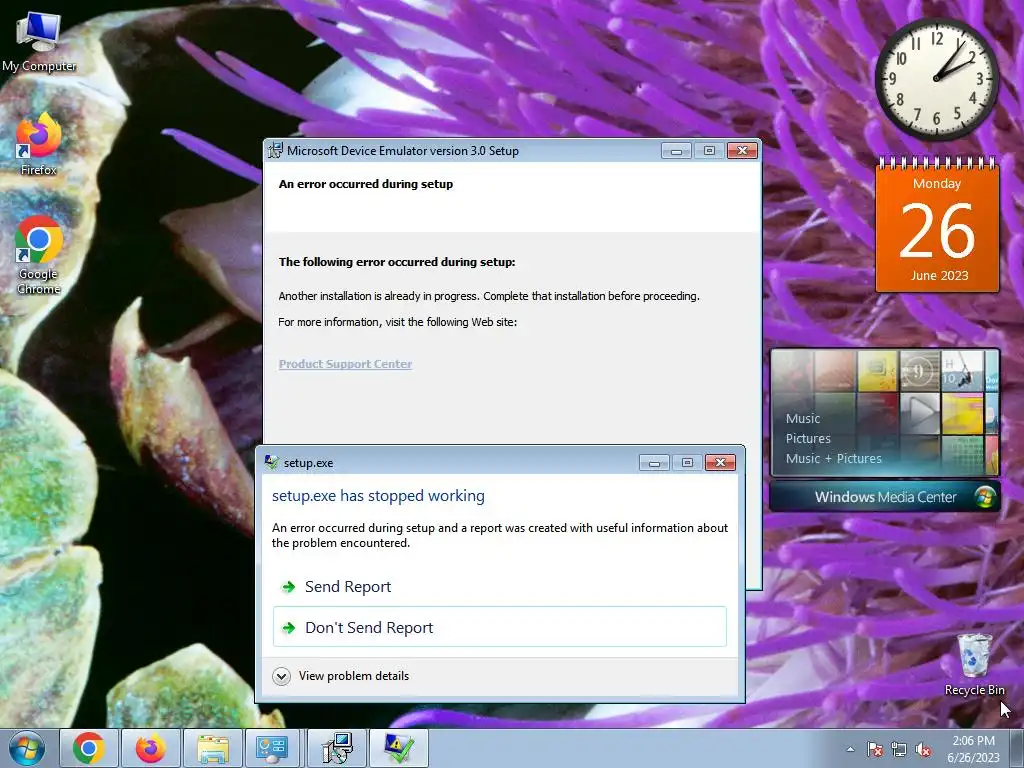Open network status tray icon

pyautogui.click(x=899, y=749)
